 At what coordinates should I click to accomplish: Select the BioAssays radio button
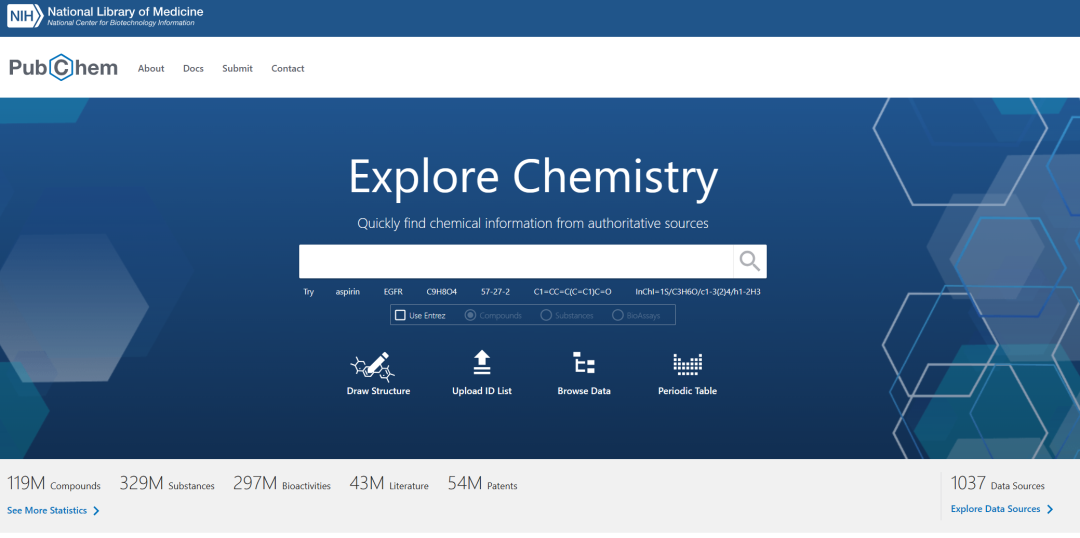[618, 315]
